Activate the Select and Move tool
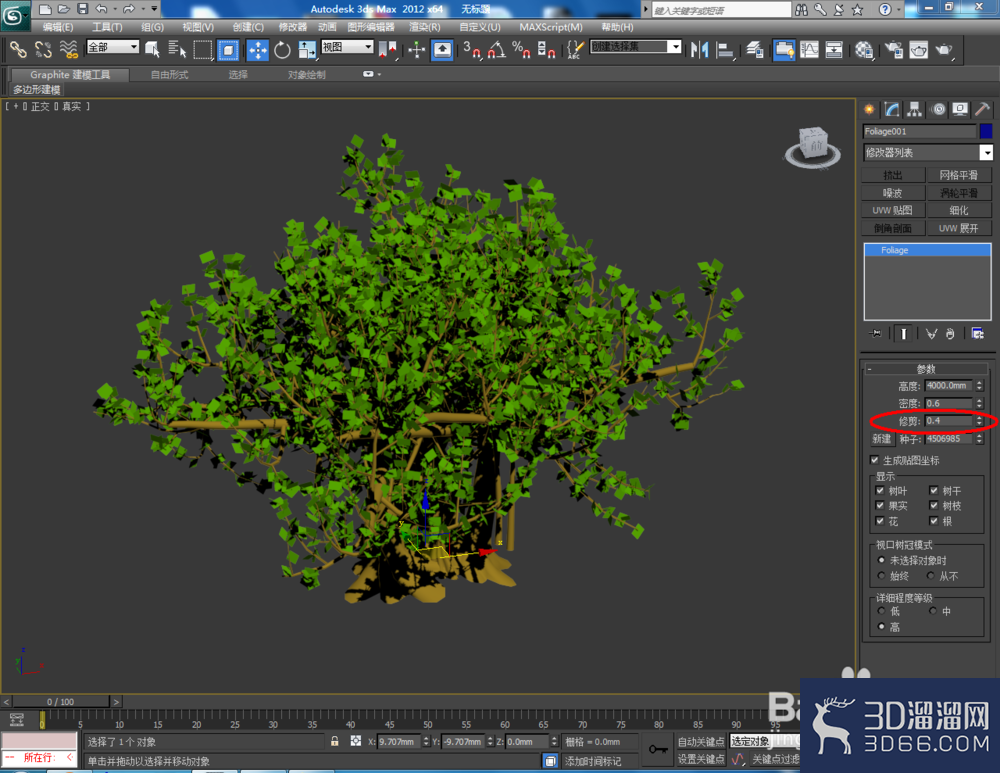 tap(258, 49)
